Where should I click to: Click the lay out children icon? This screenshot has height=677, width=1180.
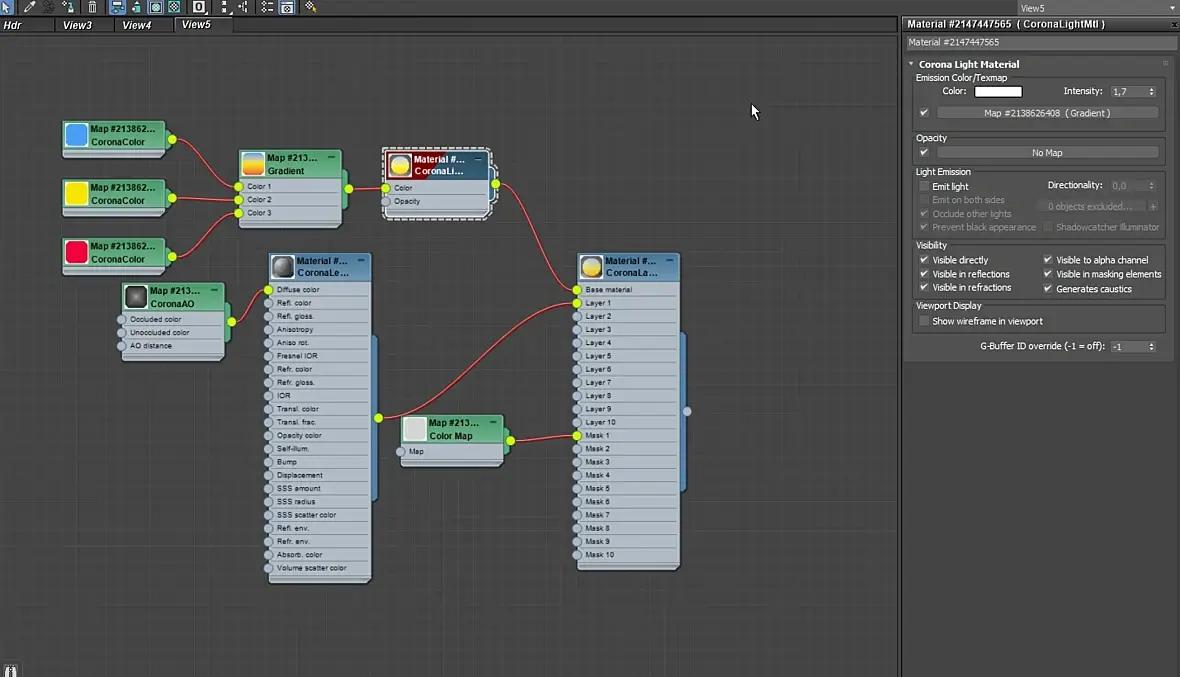pos(244,7)
